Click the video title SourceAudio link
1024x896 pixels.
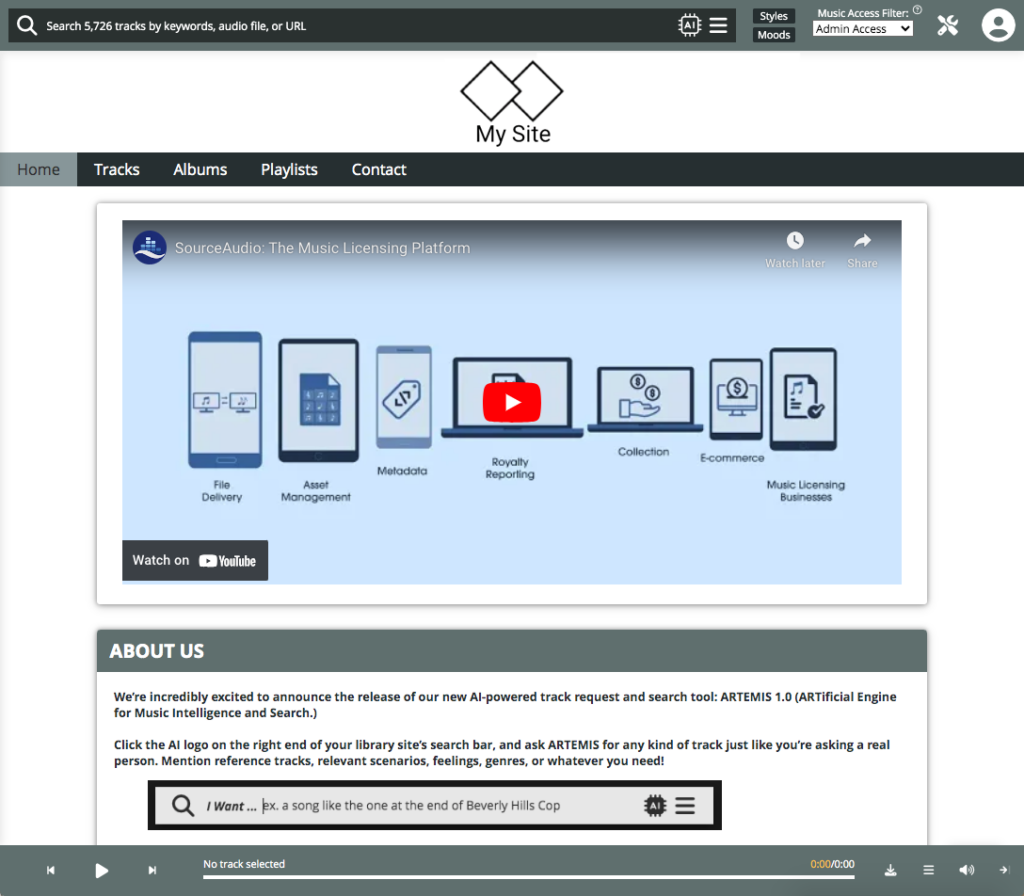tap(323, 248)
